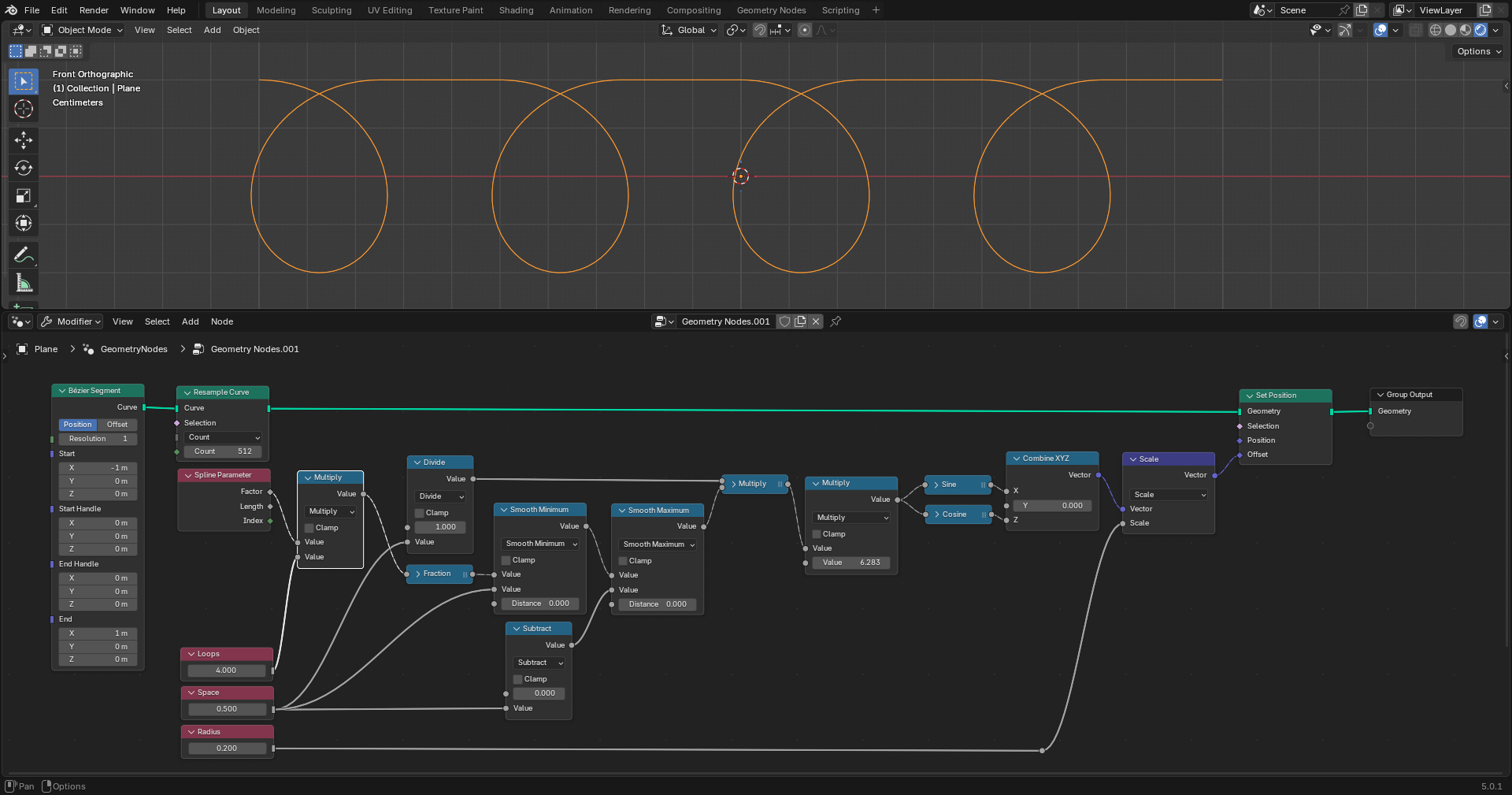This screenshot has width=1512, height=795.
Task: Open the viewport Options dropdown
Action: coord(1478,51)
